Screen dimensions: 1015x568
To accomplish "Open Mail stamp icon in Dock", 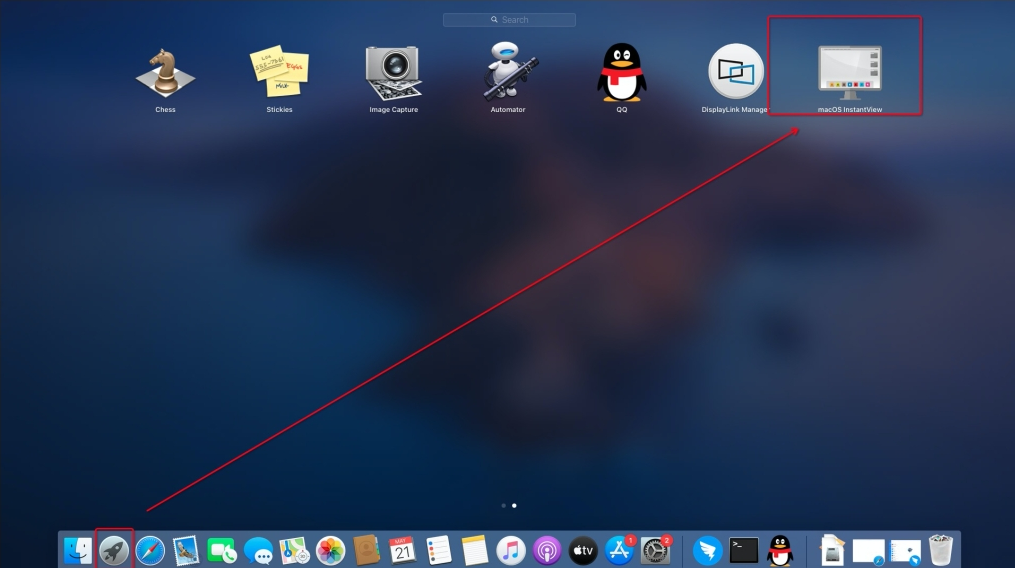I will 186,551.
